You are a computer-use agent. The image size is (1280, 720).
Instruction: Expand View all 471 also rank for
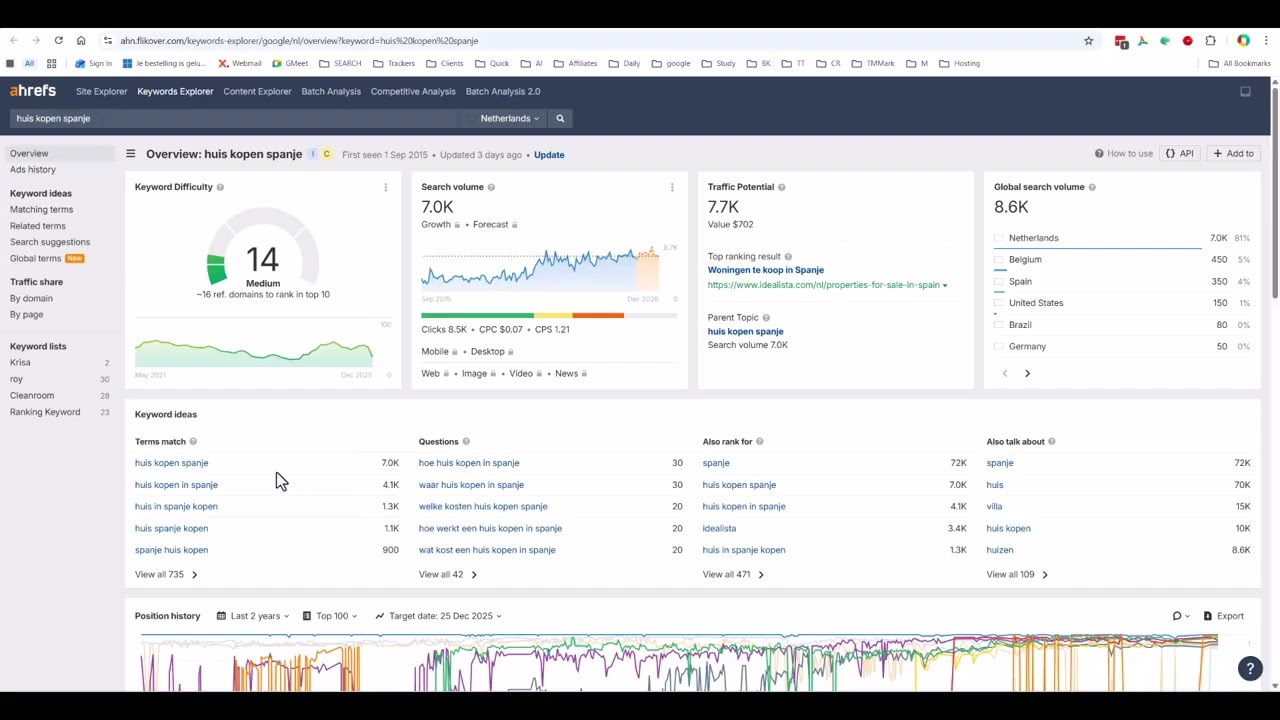click(x=733, y=575)
